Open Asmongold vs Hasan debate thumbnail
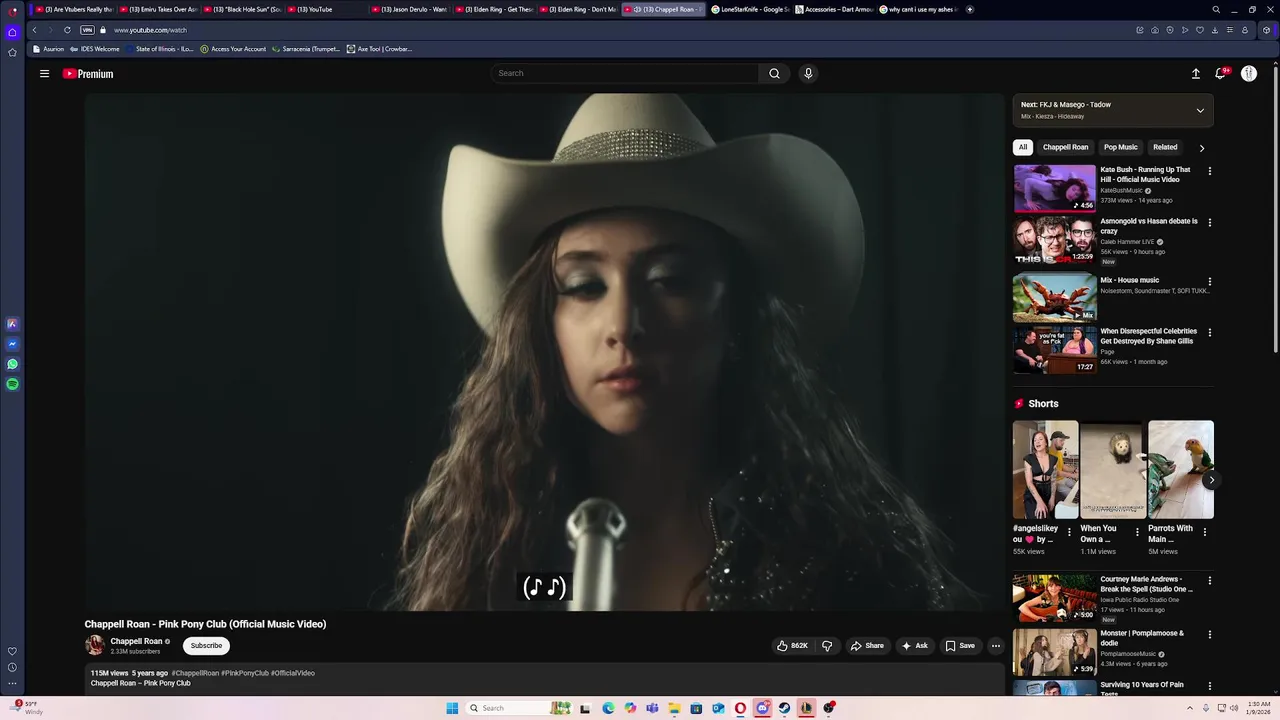Viewport: 1280px width, 720px height. [1054, 240]
